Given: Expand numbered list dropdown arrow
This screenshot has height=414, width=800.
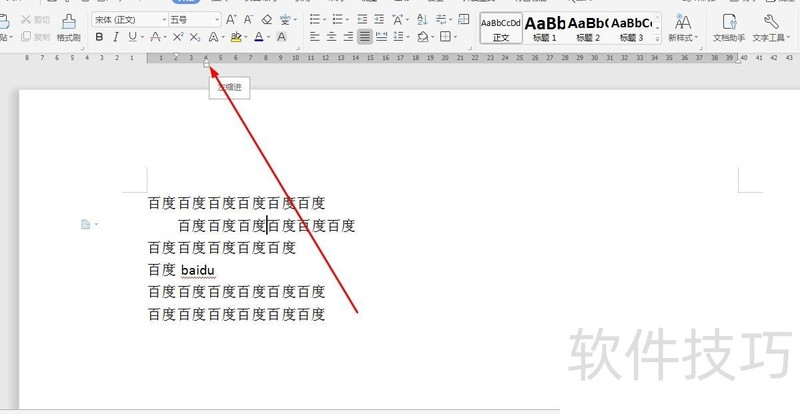Looking at the screenshot, I should click(x=347, y=20).
